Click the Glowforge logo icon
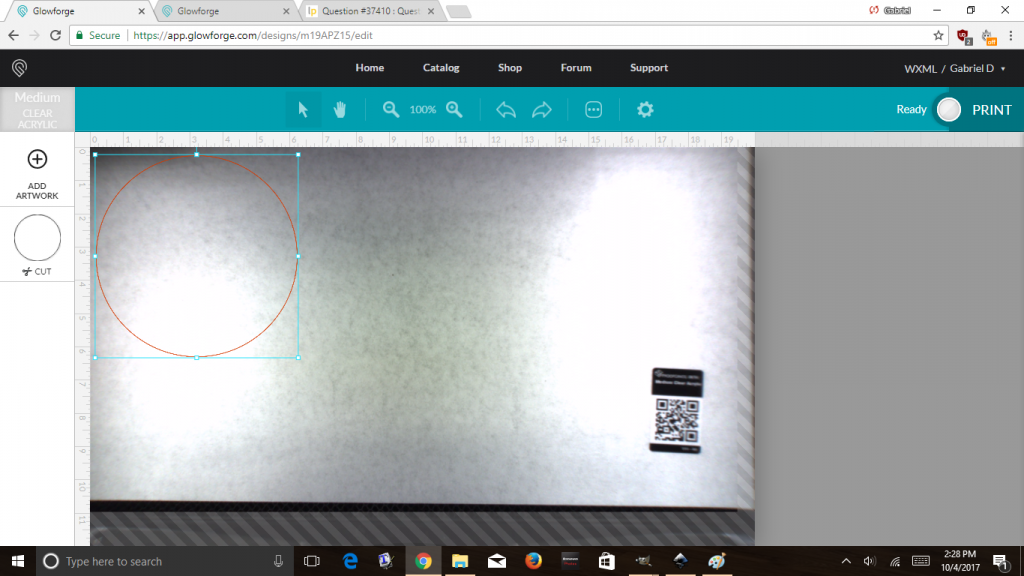This screenshot has height=576, width=1024. pos(19,68)
